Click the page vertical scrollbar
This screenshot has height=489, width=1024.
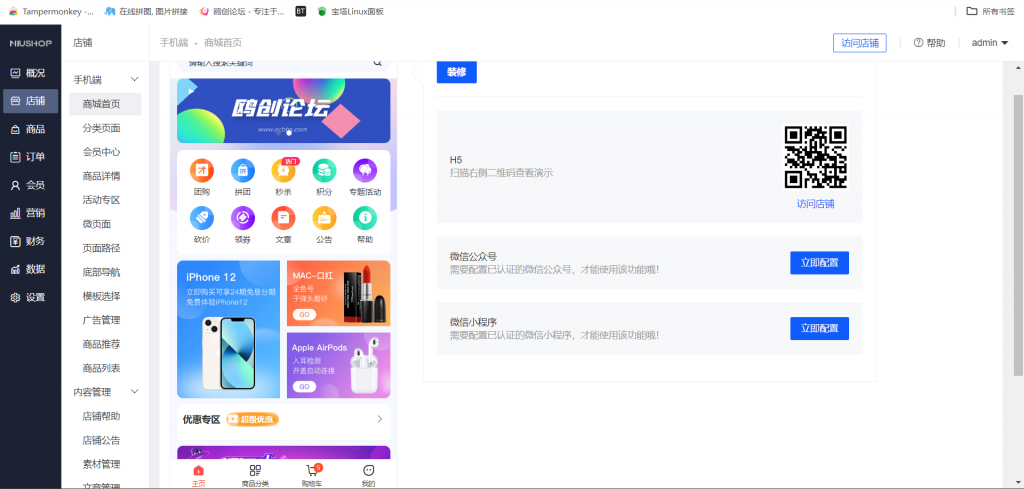1018,235
